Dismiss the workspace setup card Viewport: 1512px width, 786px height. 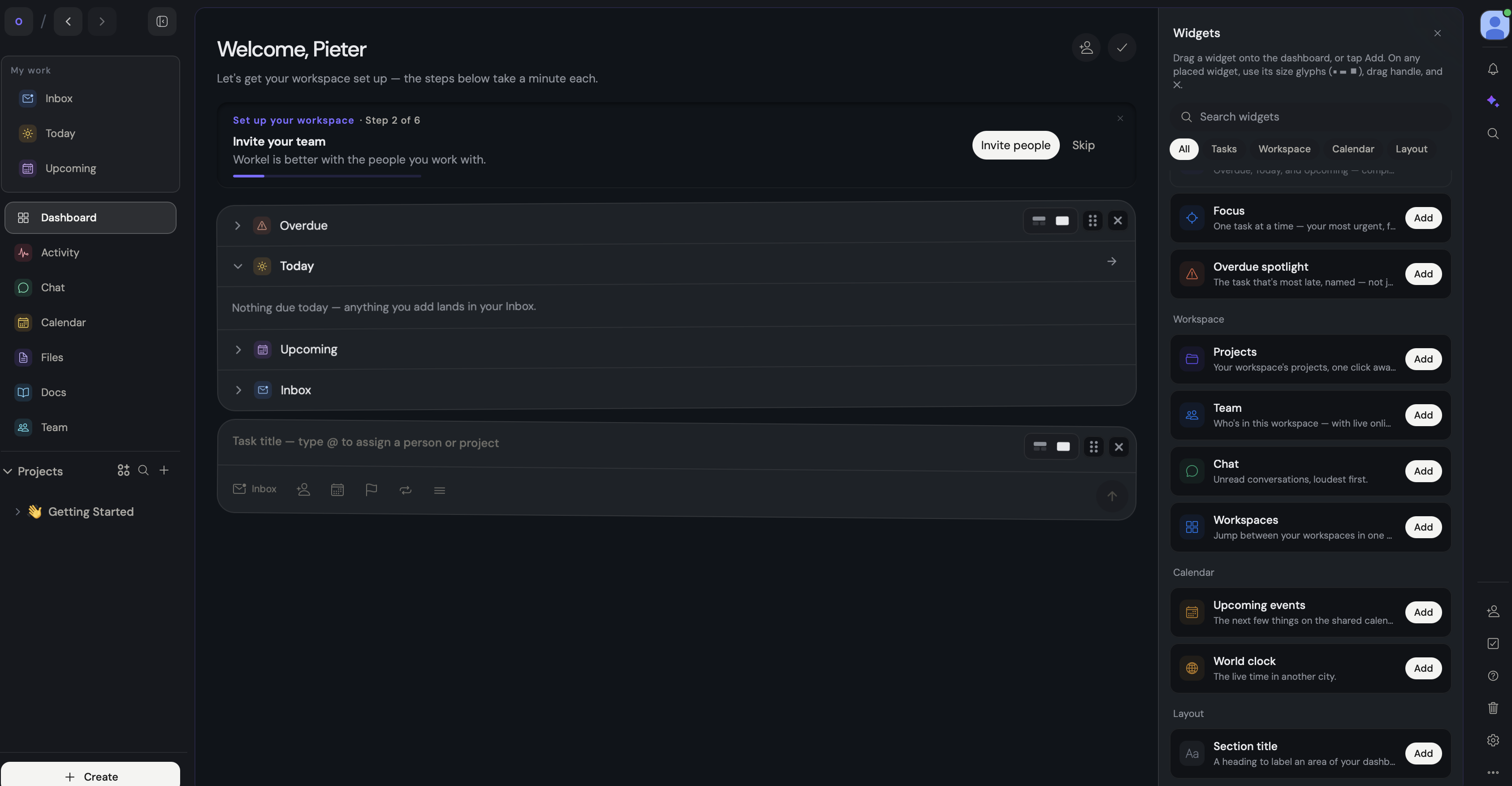pyautogui.click(x=1120, y=119)
